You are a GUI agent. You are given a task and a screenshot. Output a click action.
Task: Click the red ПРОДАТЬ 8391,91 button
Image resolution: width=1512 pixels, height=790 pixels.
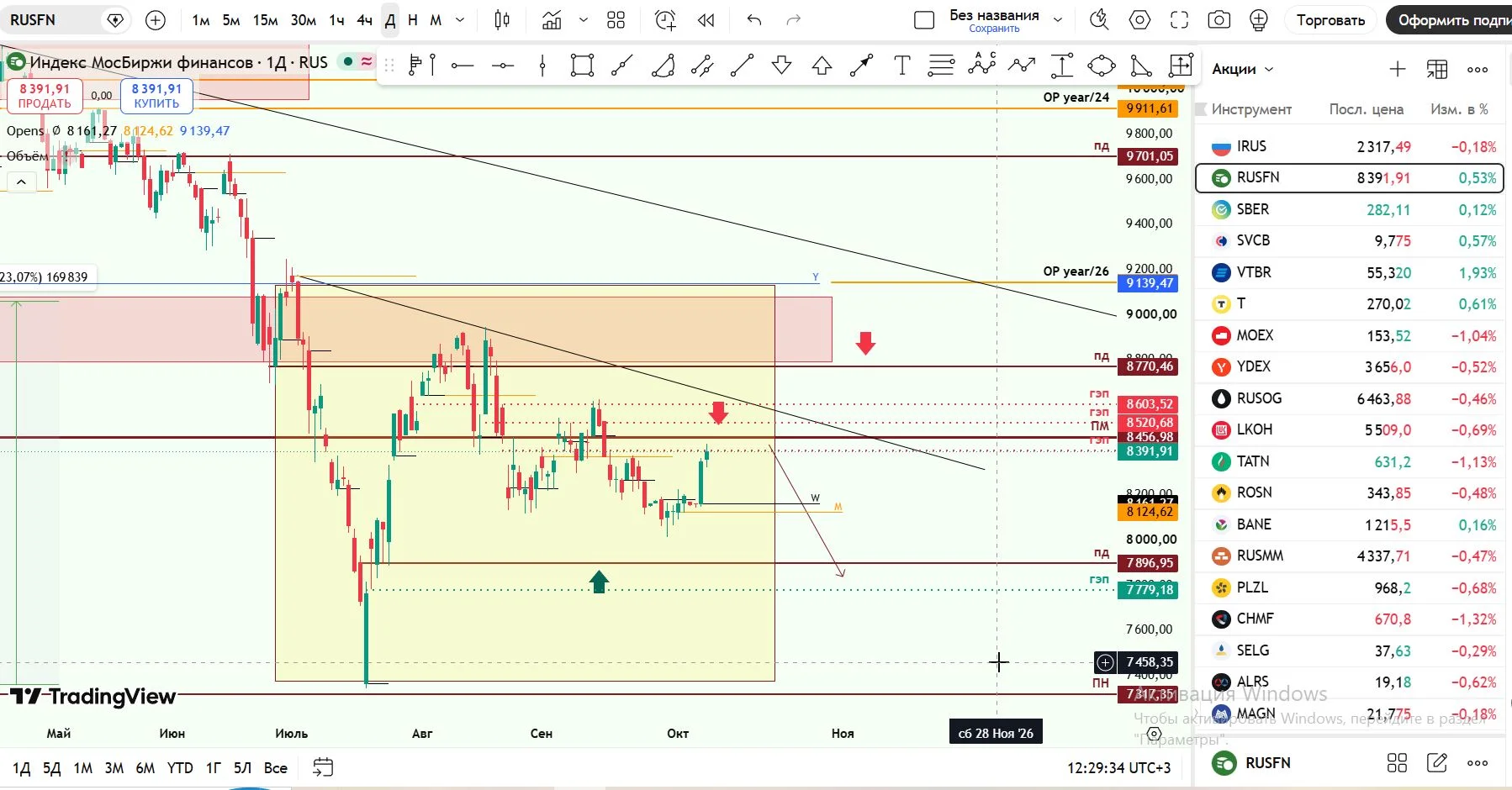45,95
